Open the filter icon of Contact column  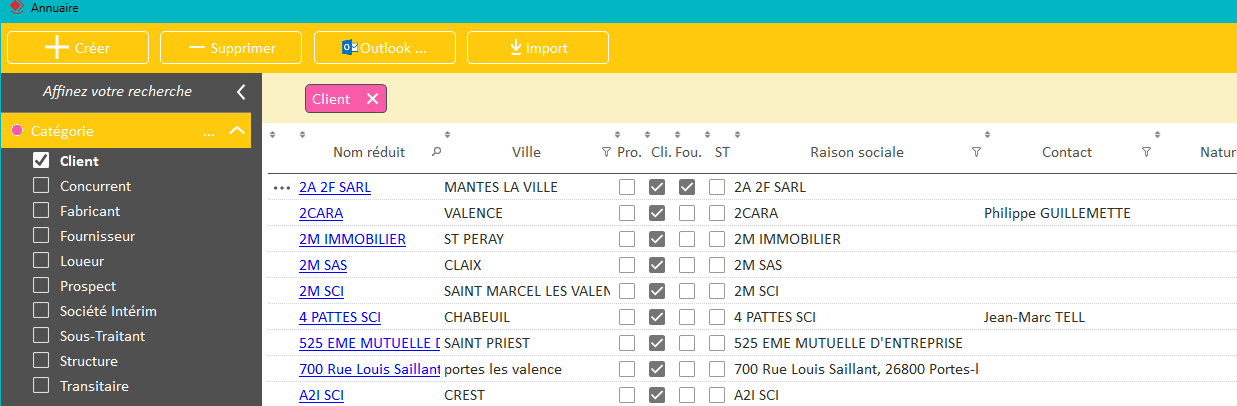point(1146,152)
